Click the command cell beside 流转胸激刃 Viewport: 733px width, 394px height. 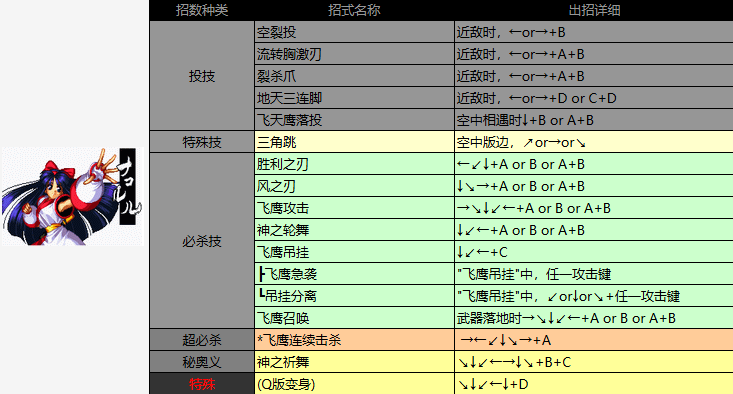pyautogui.click(x=594, y=54)
